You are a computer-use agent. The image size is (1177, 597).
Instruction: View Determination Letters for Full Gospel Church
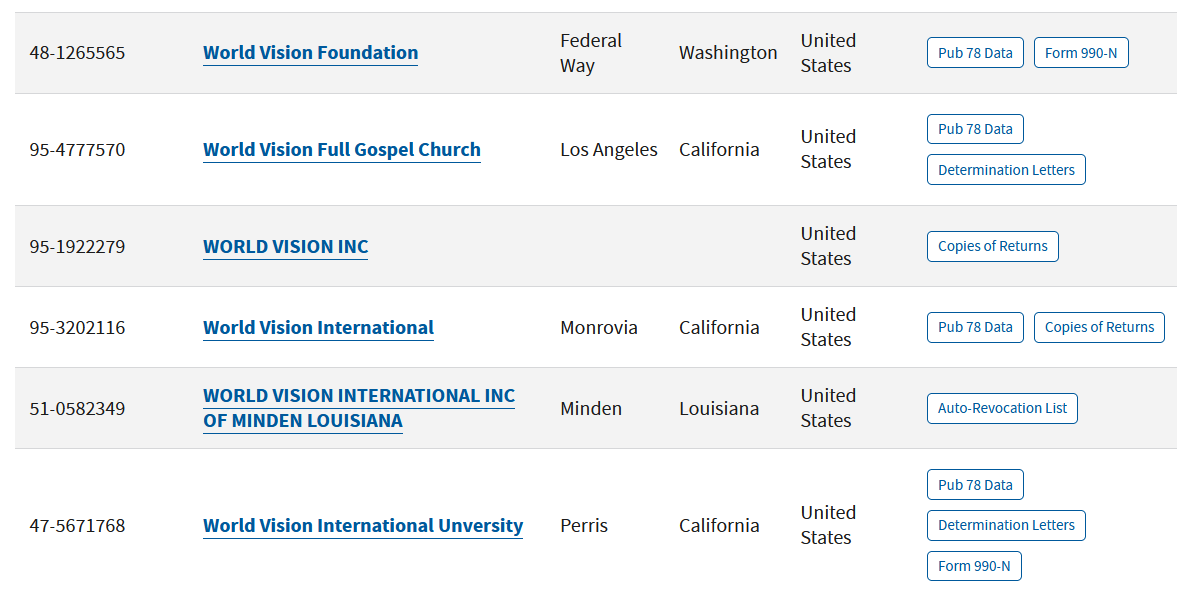coord(1005,170)
